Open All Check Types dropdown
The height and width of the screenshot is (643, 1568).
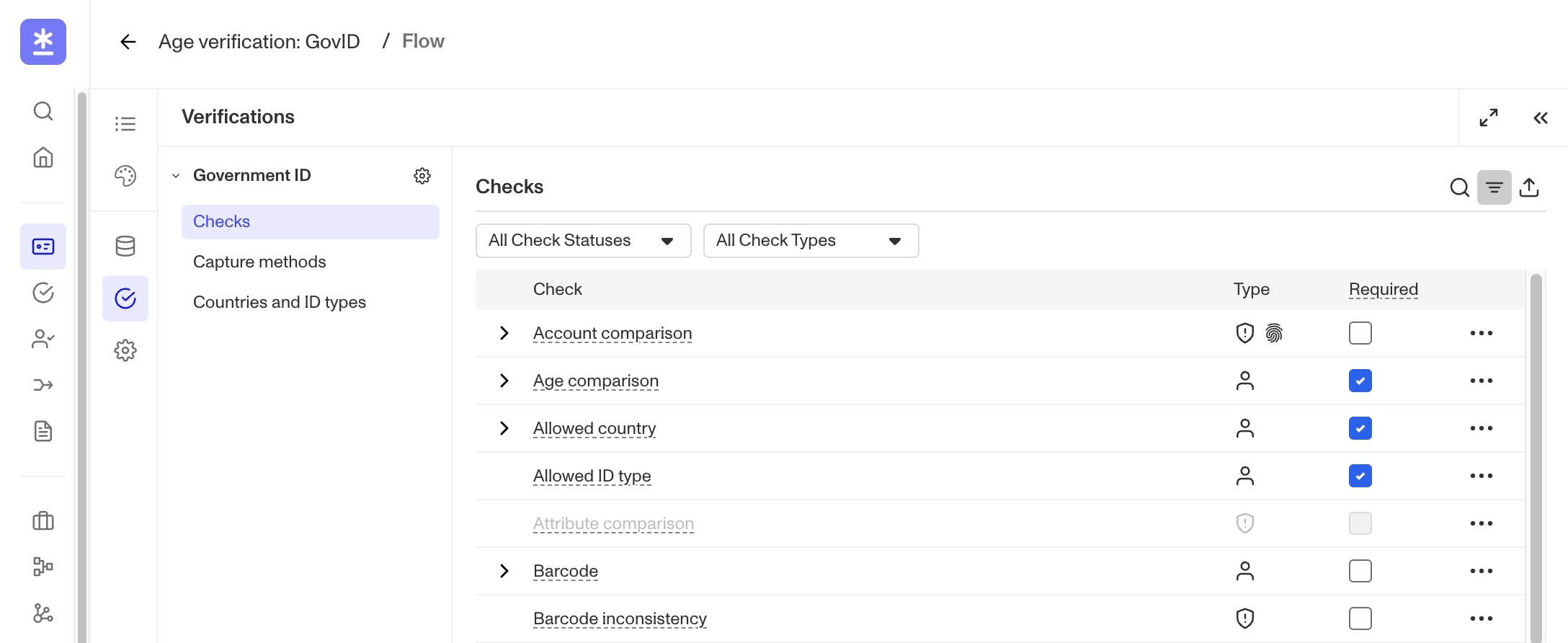pos(811,241)
